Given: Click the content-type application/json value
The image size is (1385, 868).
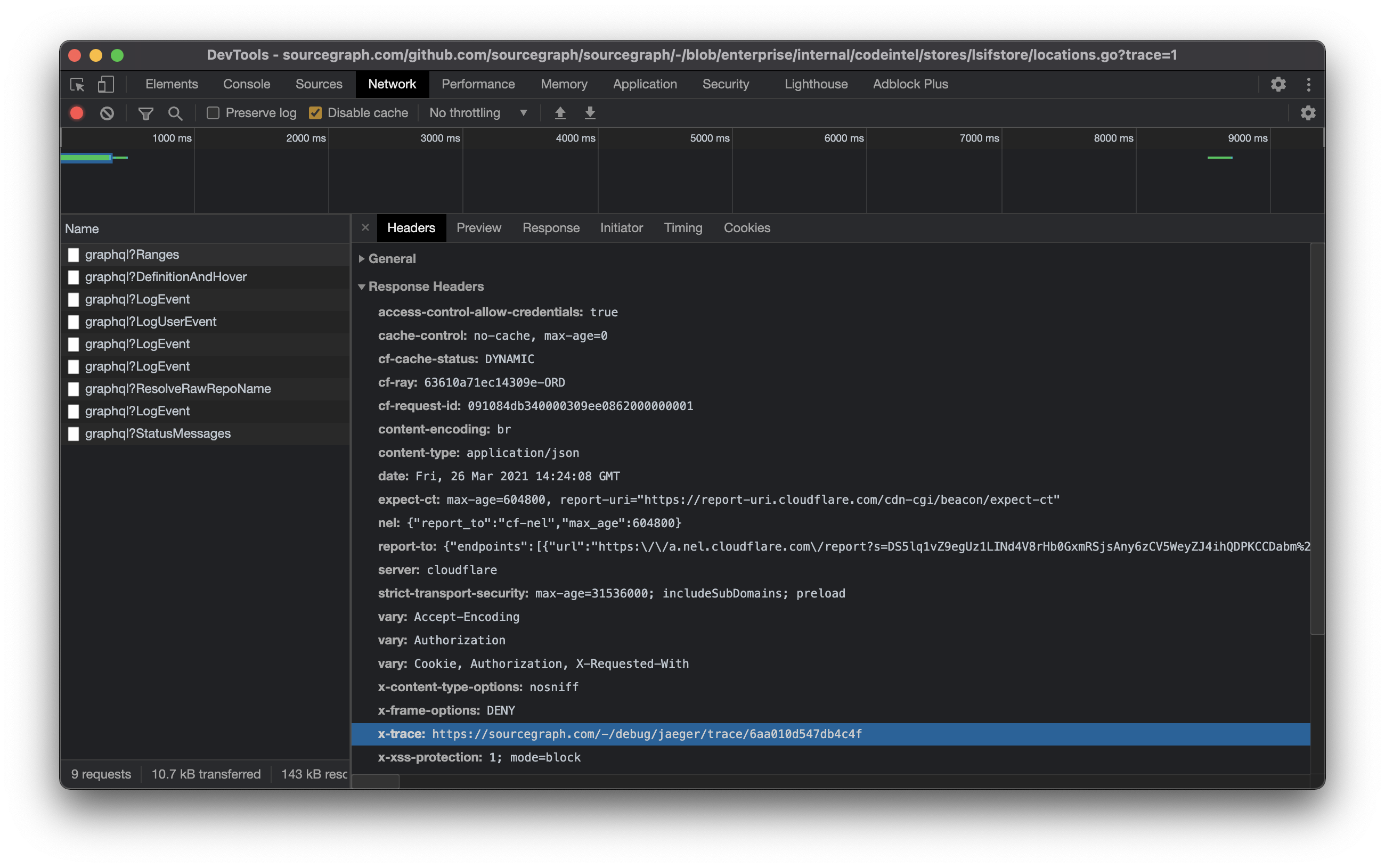Looking at the screenshot, I should (x=523, y=453).
